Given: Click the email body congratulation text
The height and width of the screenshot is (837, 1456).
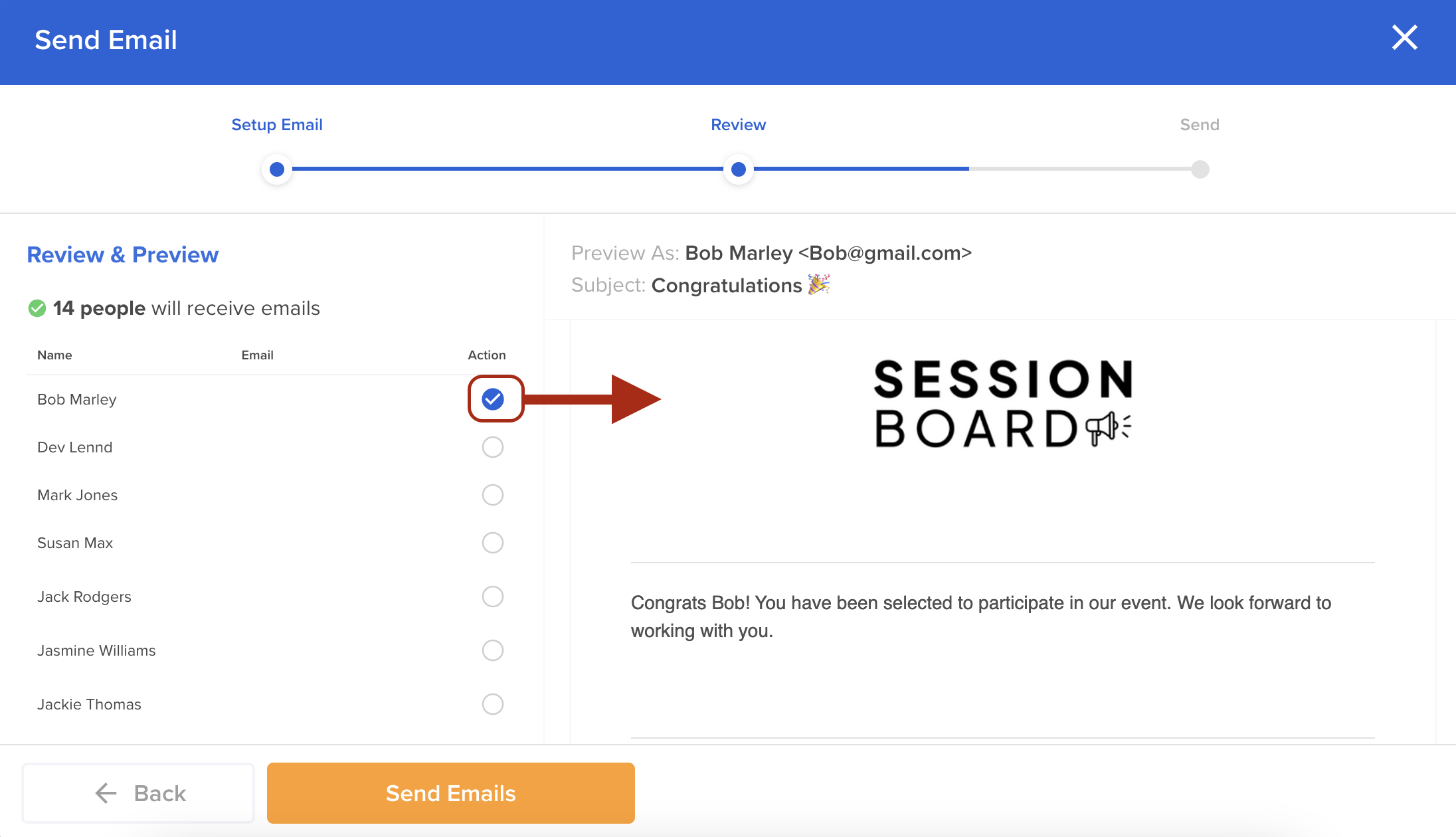Looking at the screenshot, I should [x=980, y=616].
